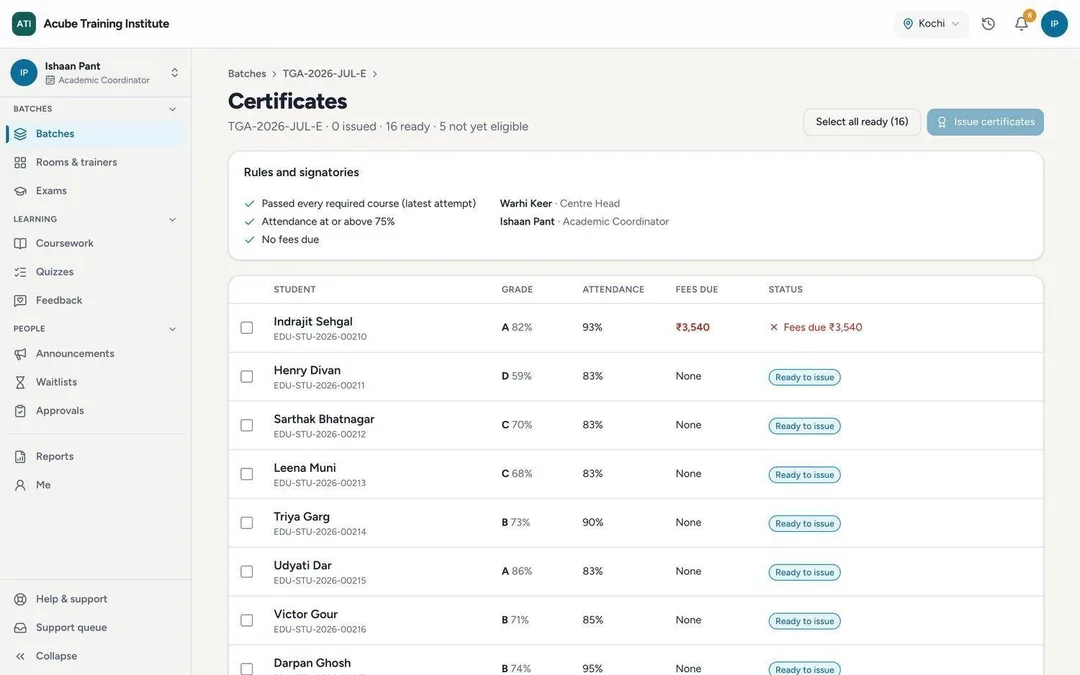
Task: Open Quizzes in sidebar
Action: (x=95, y=272)
